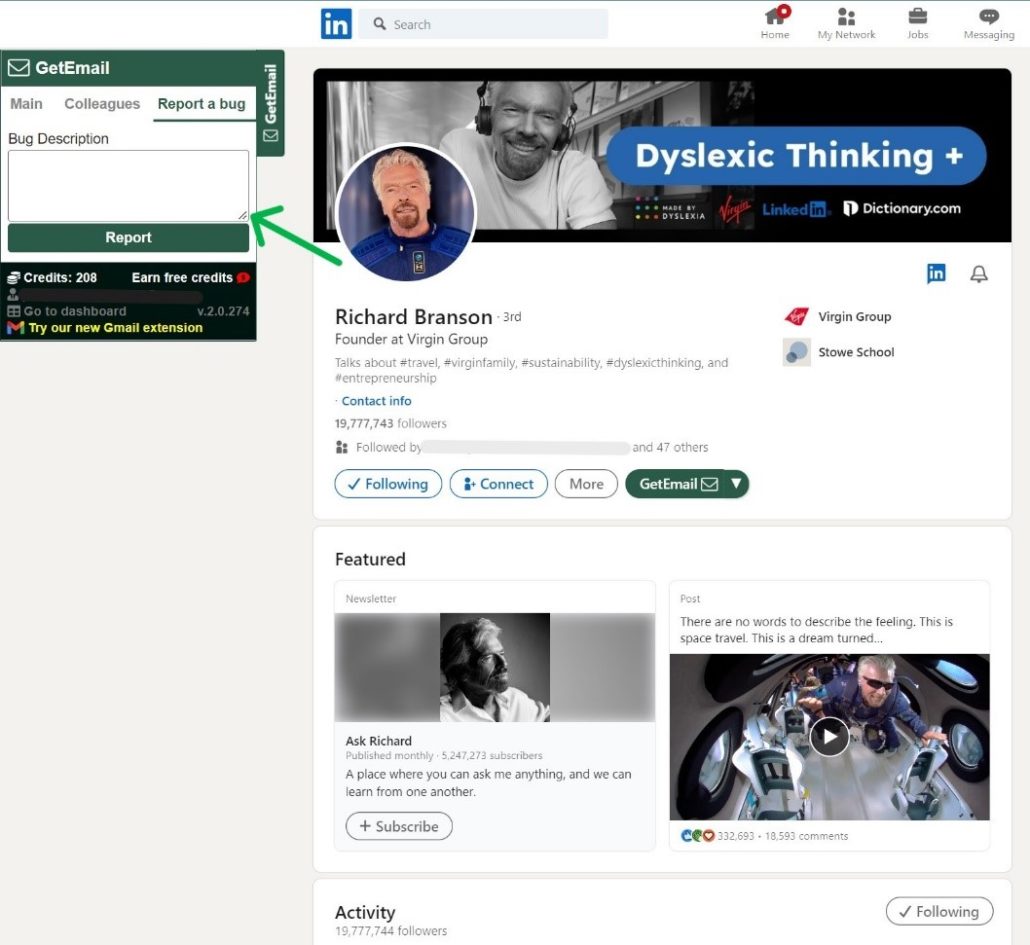Click the notification bell icon on profile

979,274
